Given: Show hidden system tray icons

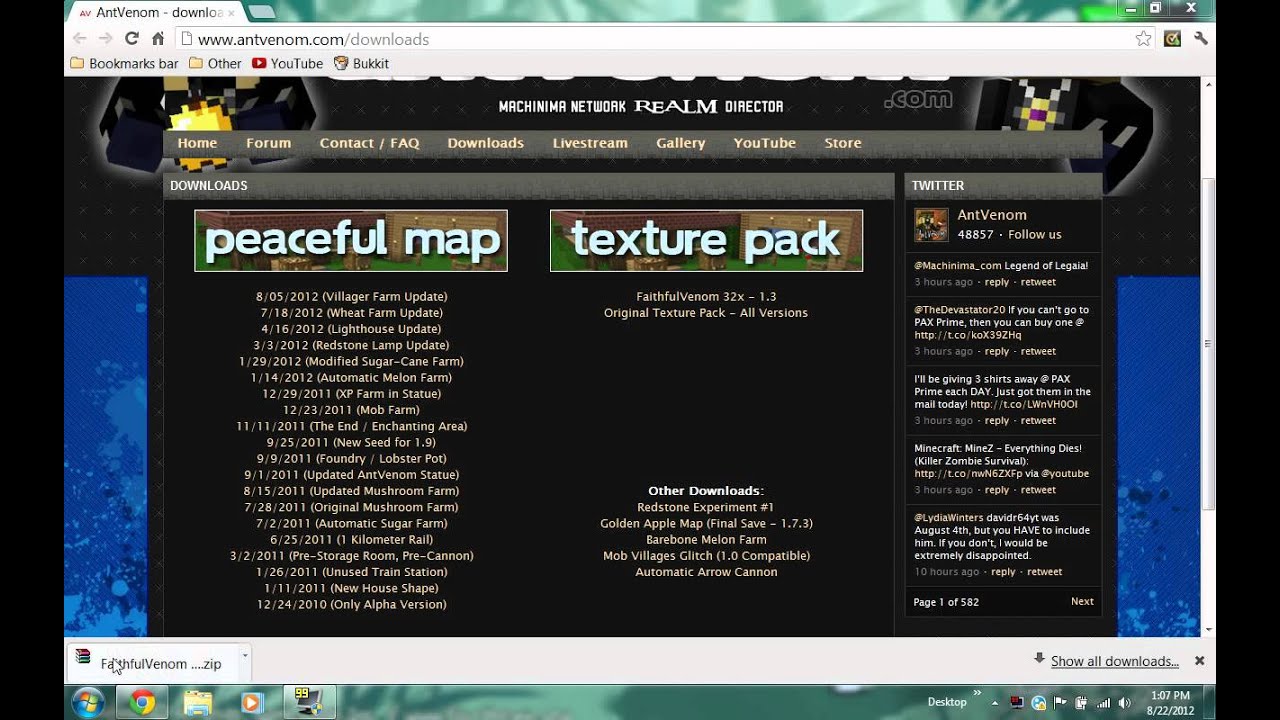Looking at the screenshot, I should click(995, 703).
